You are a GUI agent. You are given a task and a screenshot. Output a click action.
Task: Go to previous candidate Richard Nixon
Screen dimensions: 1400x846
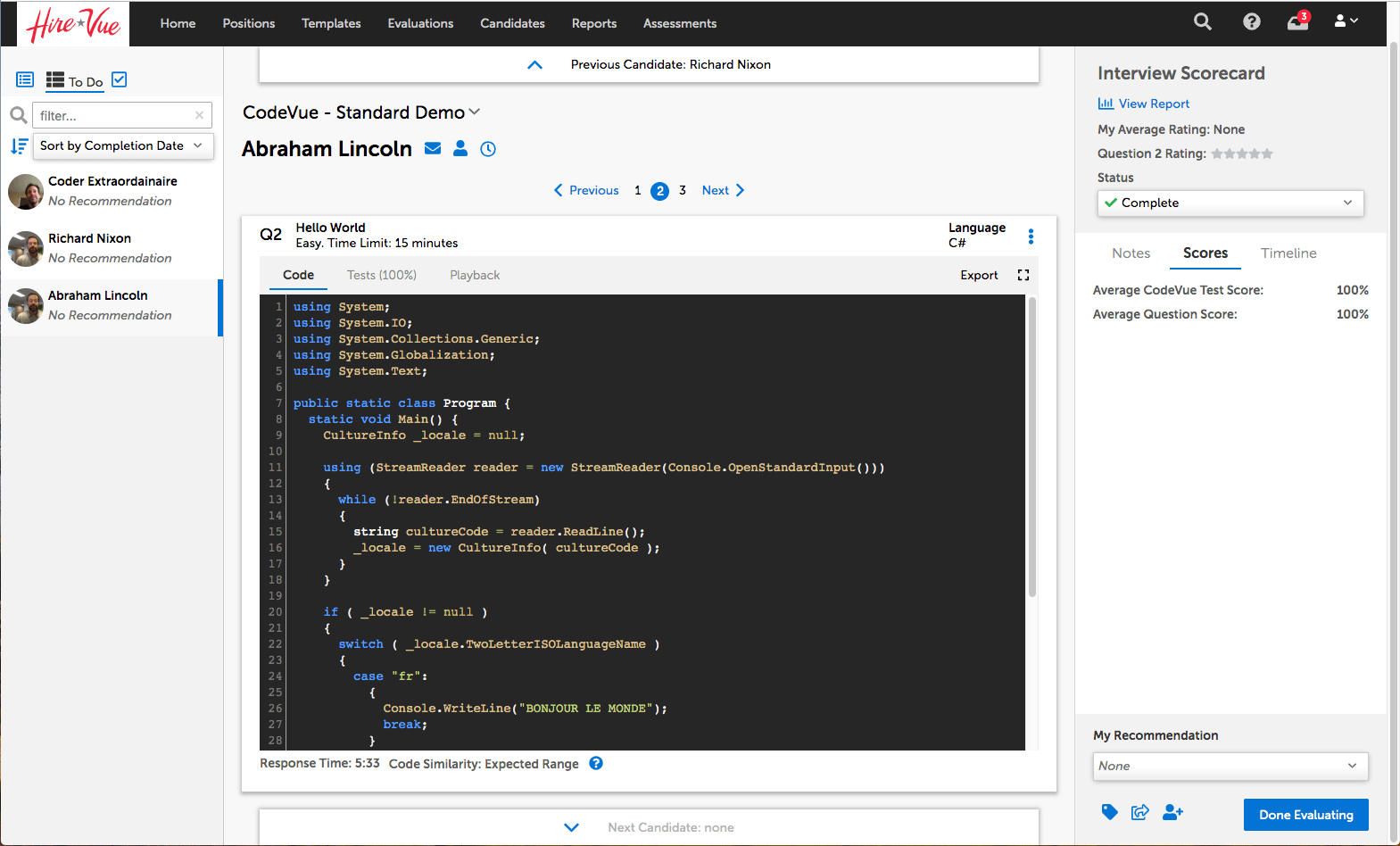click(649, 64)
